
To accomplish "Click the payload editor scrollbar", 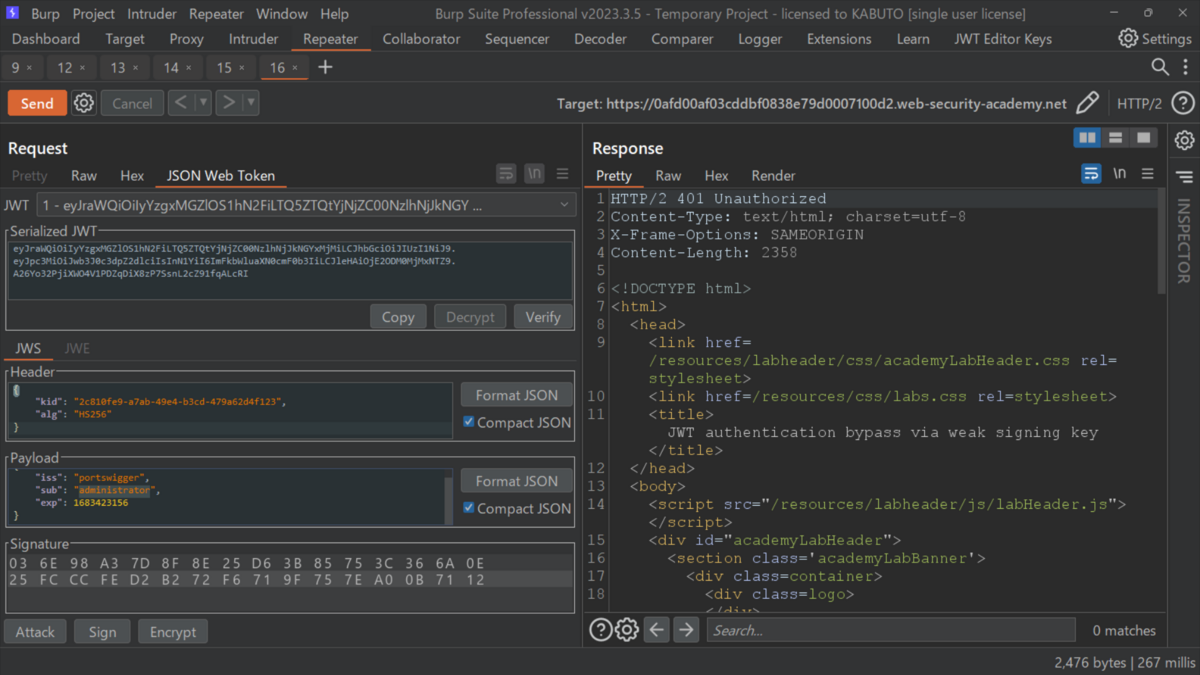I will (x=448, y=498).
